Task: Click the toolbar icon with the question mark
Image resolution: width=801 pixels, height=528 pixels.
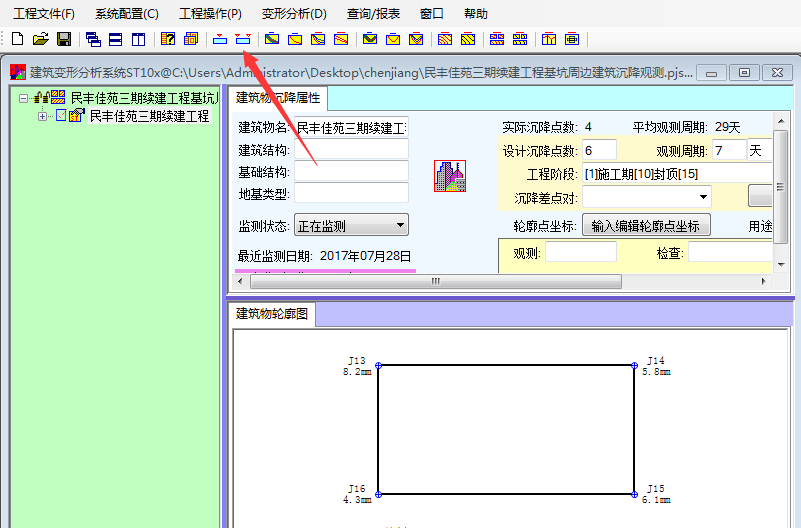Action: (168, 39)
